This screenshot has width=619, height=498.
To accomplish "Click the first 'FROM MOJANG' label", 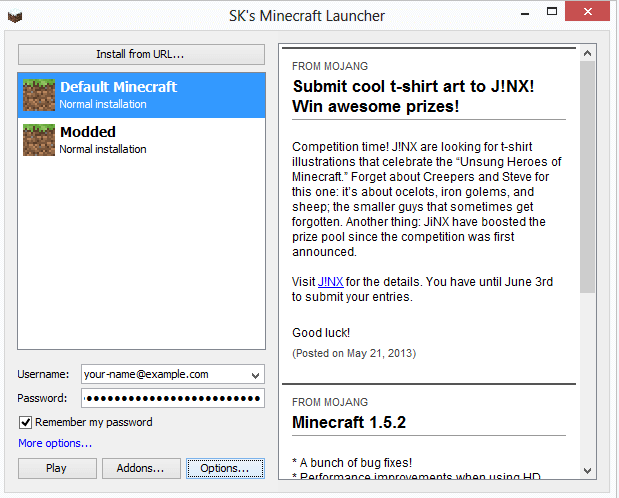I will point(330,66).
